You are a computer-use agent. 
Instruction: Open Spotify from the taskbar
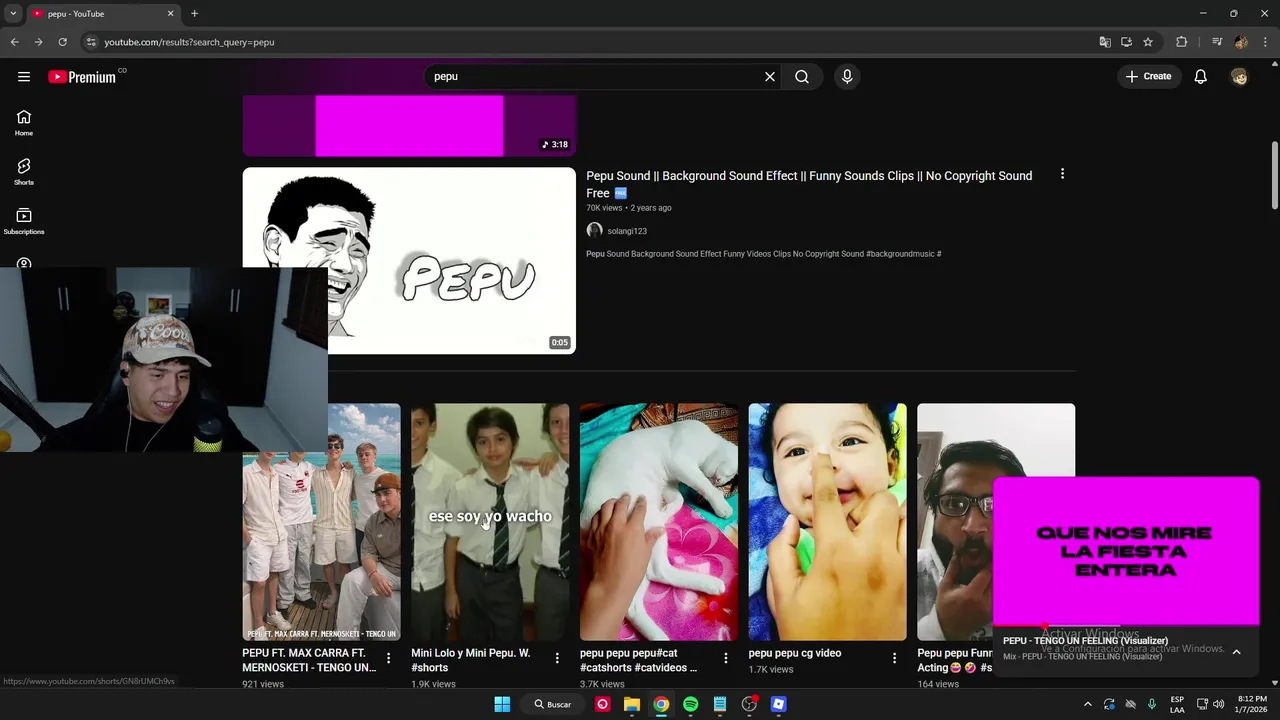[x=690, y=704]
